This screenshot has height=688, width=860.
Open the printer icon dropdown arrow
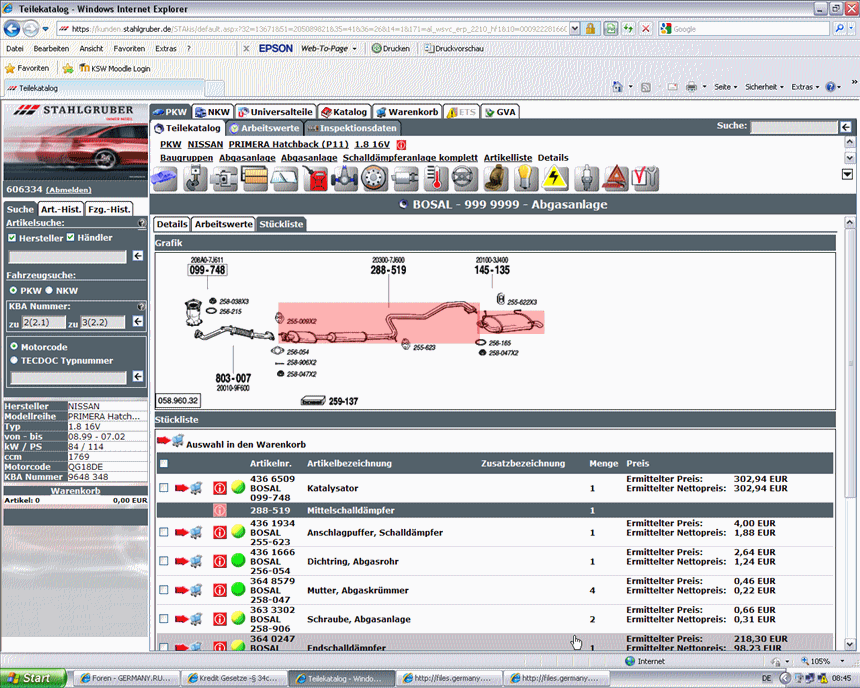[704, 87]
